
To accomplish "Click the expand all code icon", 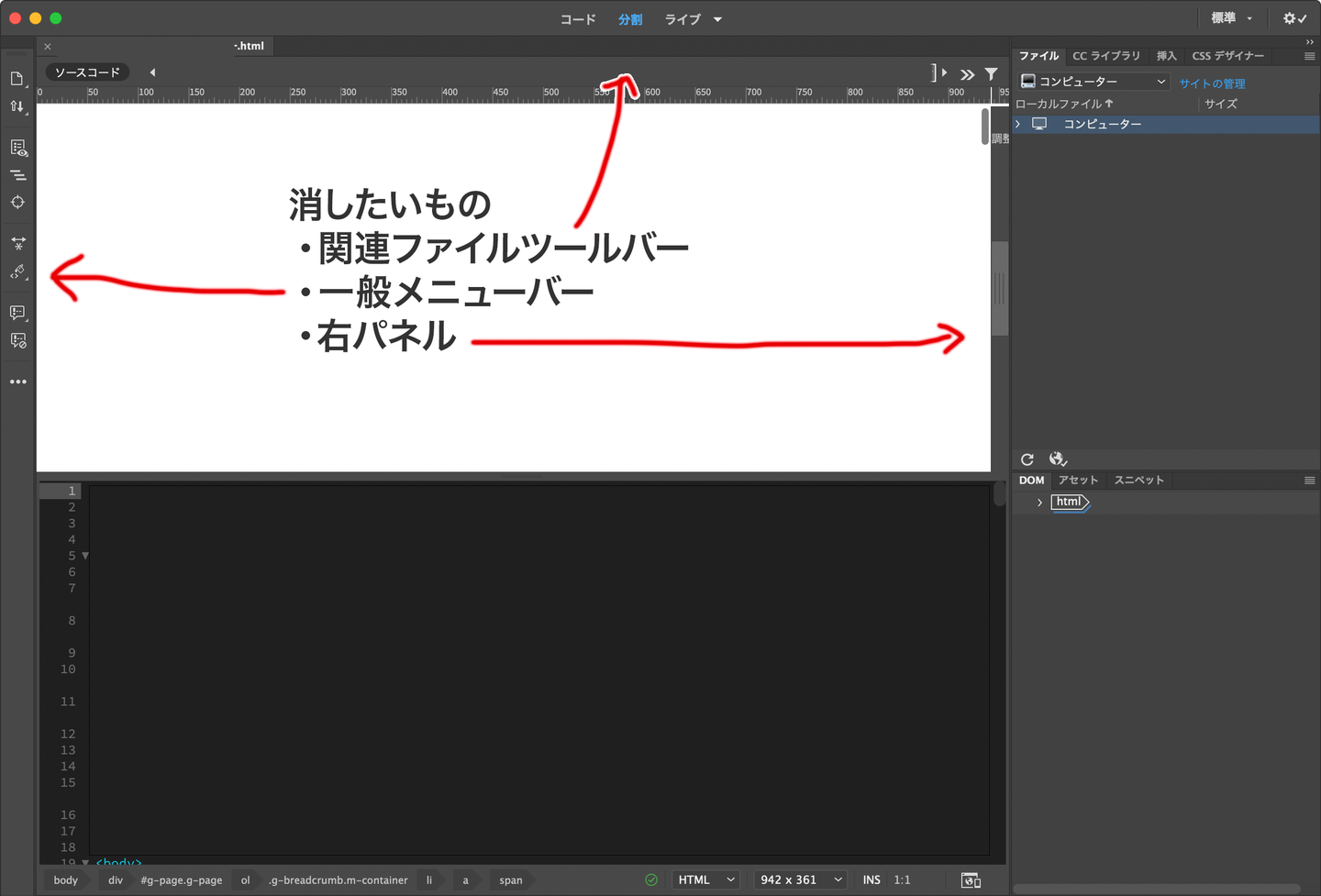I will [x=17, y=244].
